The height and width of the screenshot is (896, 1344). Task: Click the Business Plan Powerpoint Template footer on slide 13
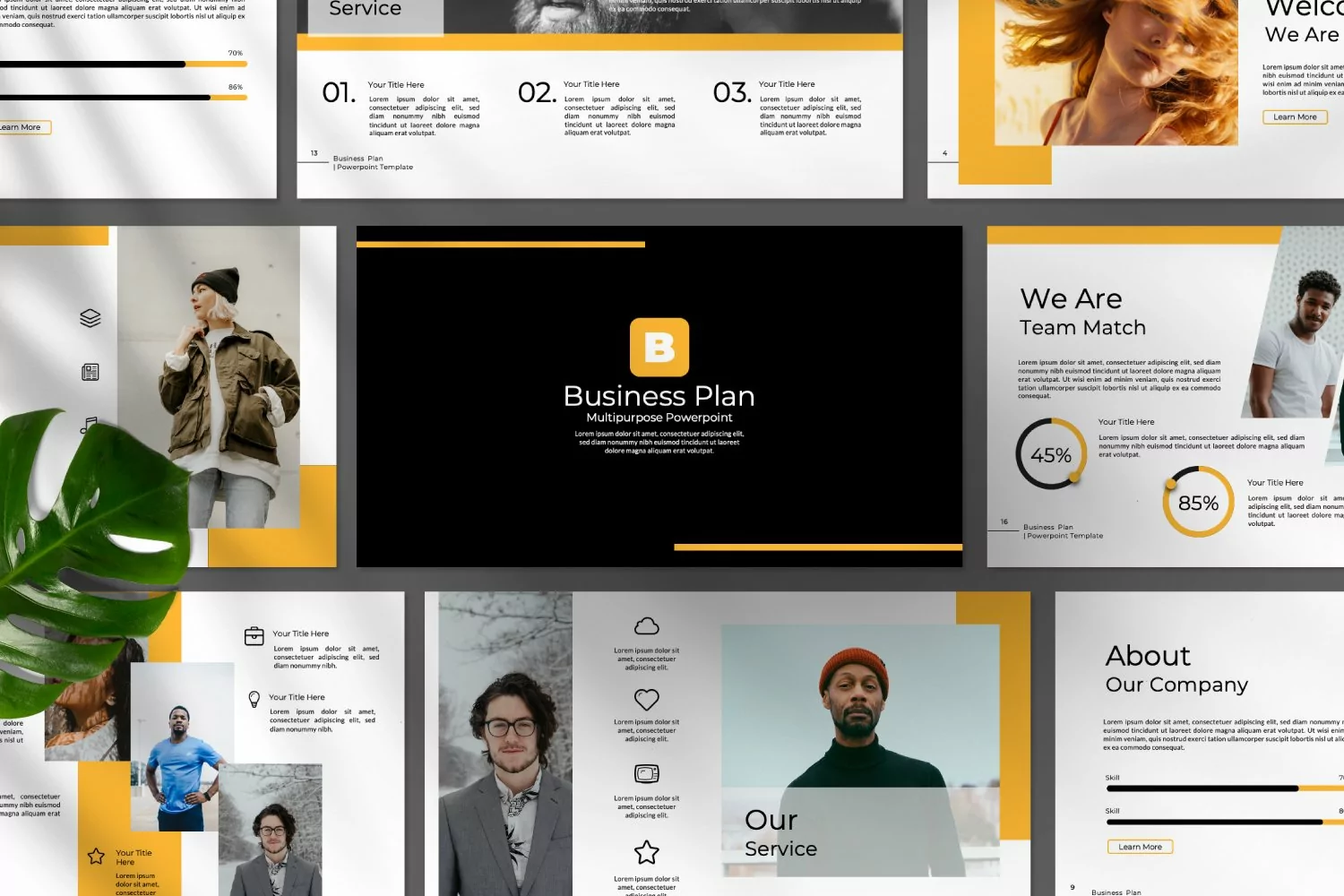tap(373, 163)
